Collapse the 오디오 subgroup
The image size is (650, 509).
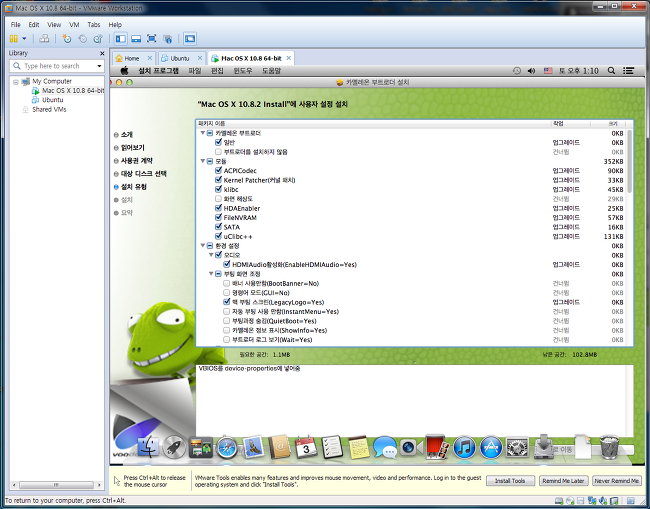(211, 255)
